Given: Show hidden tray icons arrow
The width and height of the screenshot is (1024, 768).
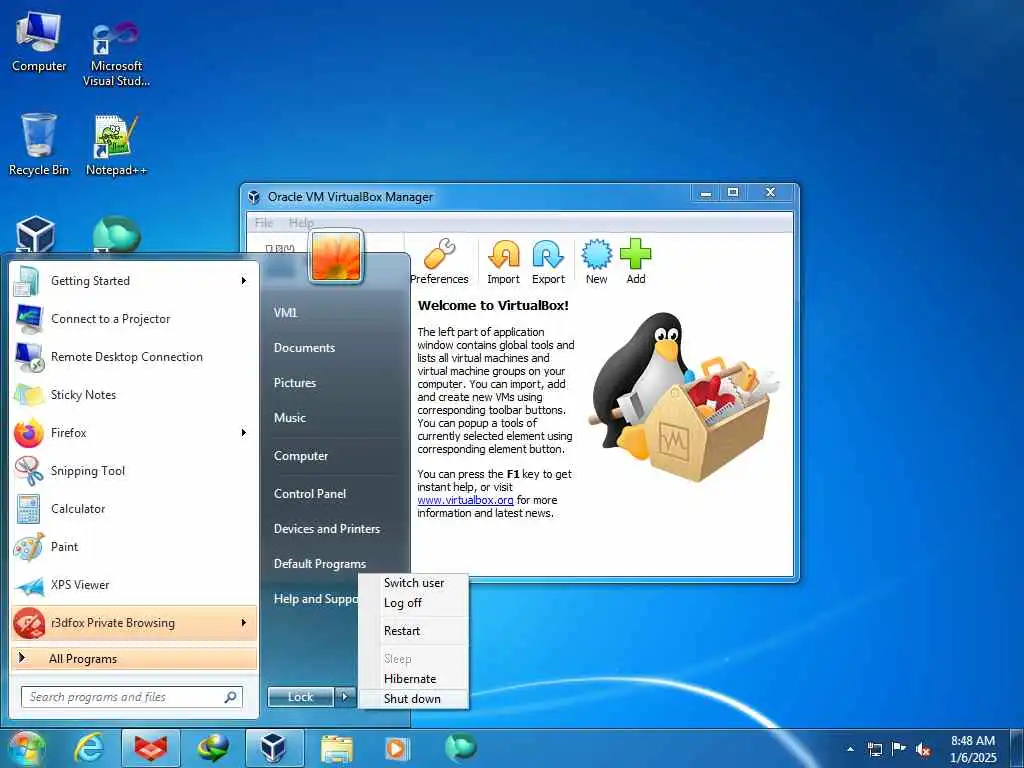Looking at the screenshot, I should [x=850, y=750].
